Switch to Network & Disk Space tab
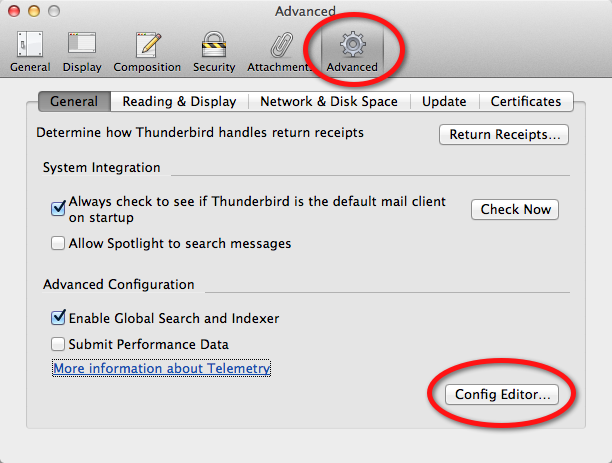The width and height of the screenshot is (612, 463). (x=329, y=102)
